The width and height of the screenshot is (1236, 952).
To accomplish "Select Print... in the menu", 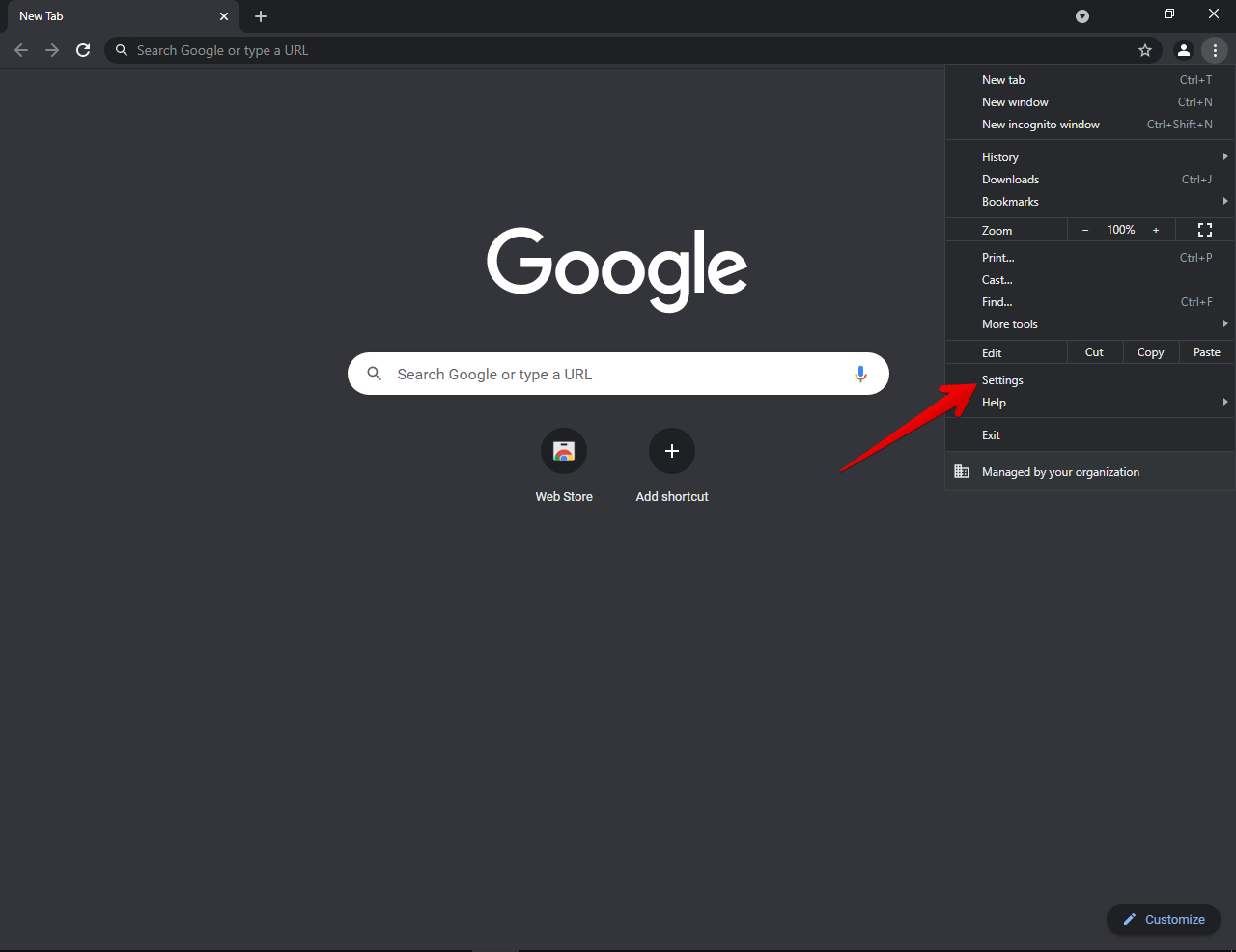I will (1089, 258).
